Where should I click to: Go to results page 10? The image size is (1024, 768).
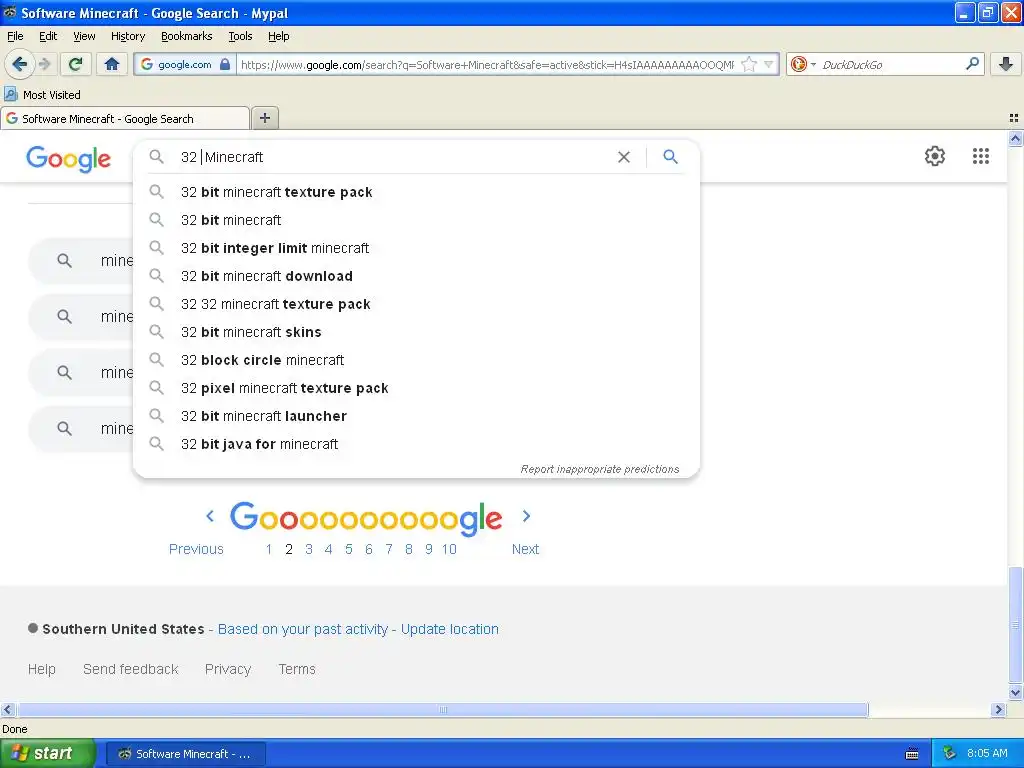449,549
